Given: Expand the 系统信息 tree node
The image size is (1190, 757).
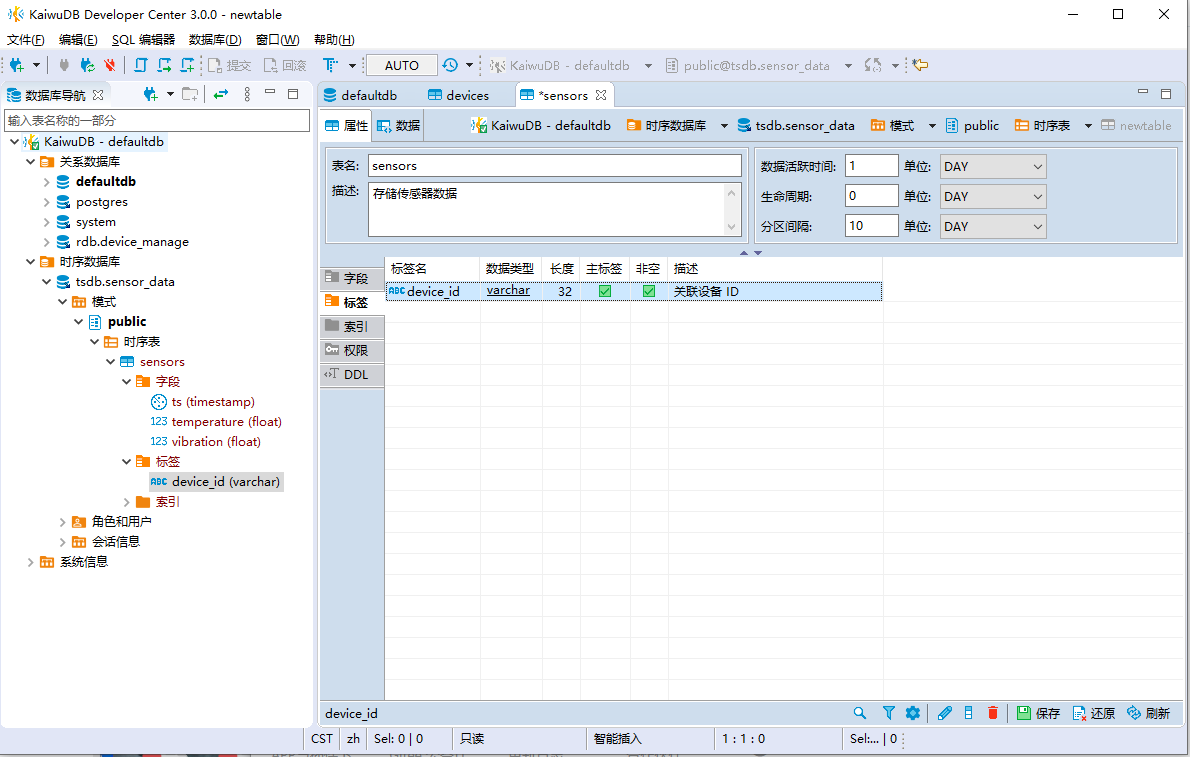Looking at the screenshot, I should 30,562.
